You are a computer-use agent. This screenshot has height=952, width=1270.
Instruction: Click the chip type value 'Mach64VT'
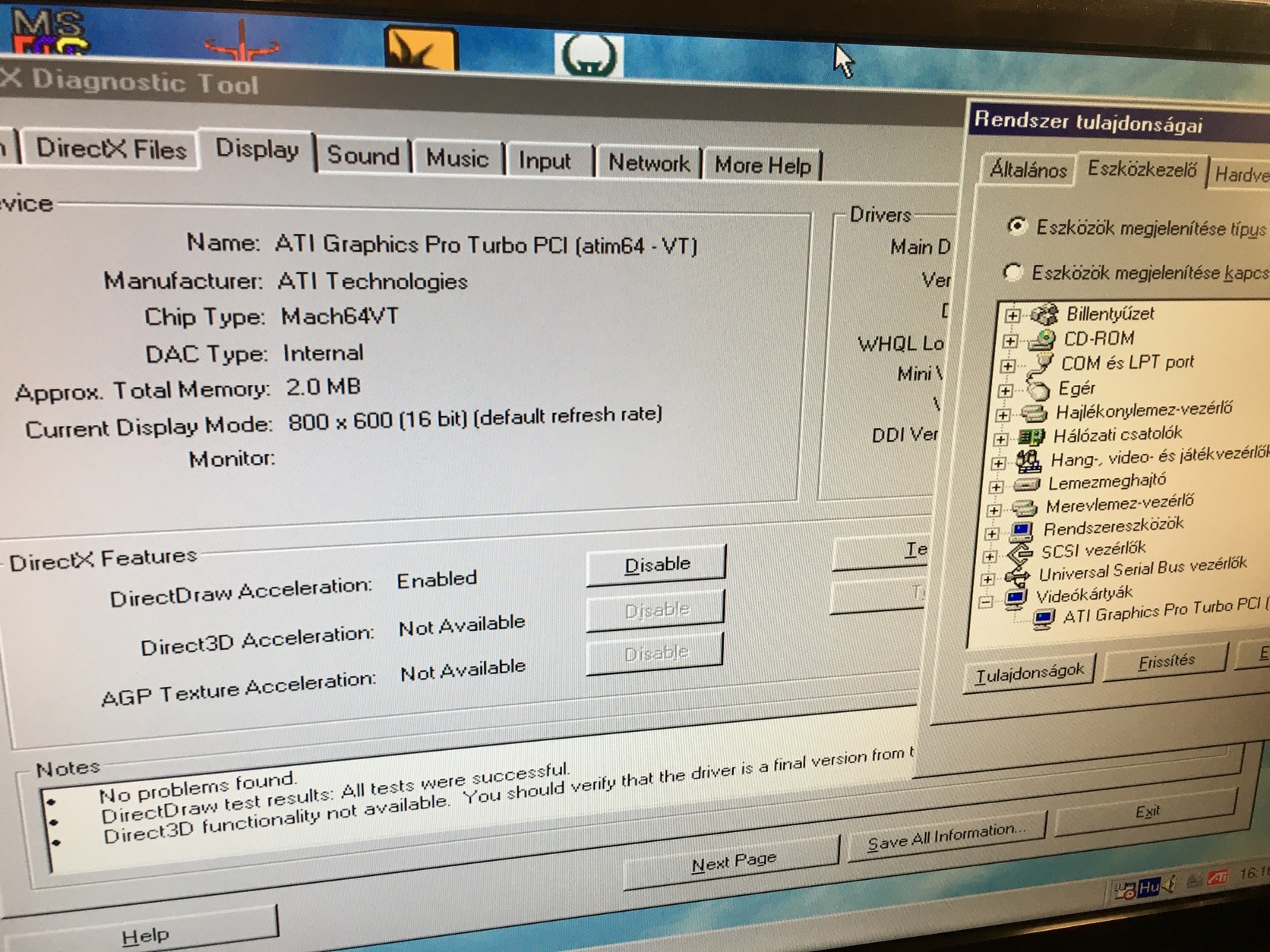[339, 316]
